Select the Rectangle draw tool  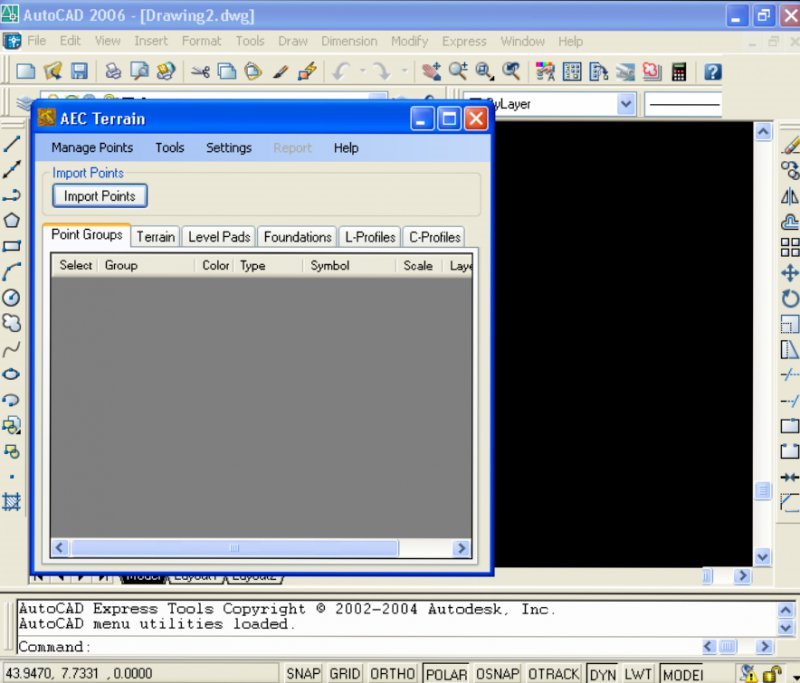click(12, 246)
